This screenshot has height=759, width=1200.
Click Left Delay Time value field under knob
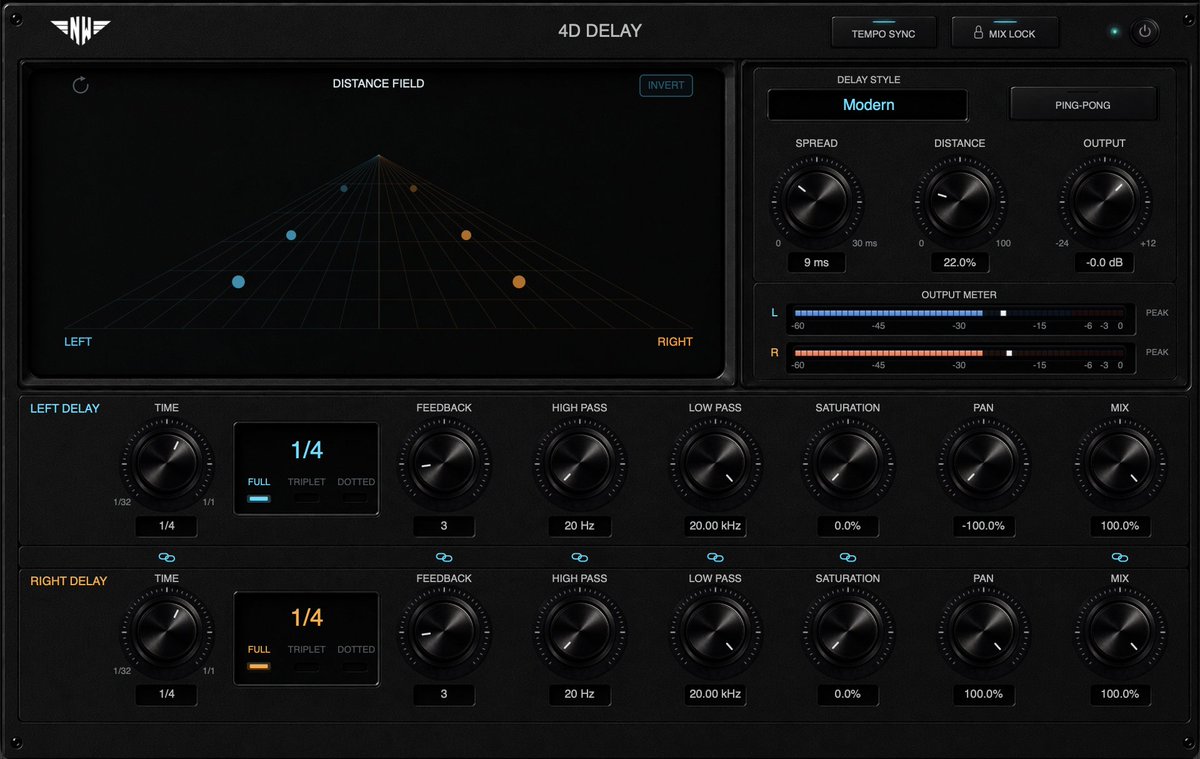(167, 526)
